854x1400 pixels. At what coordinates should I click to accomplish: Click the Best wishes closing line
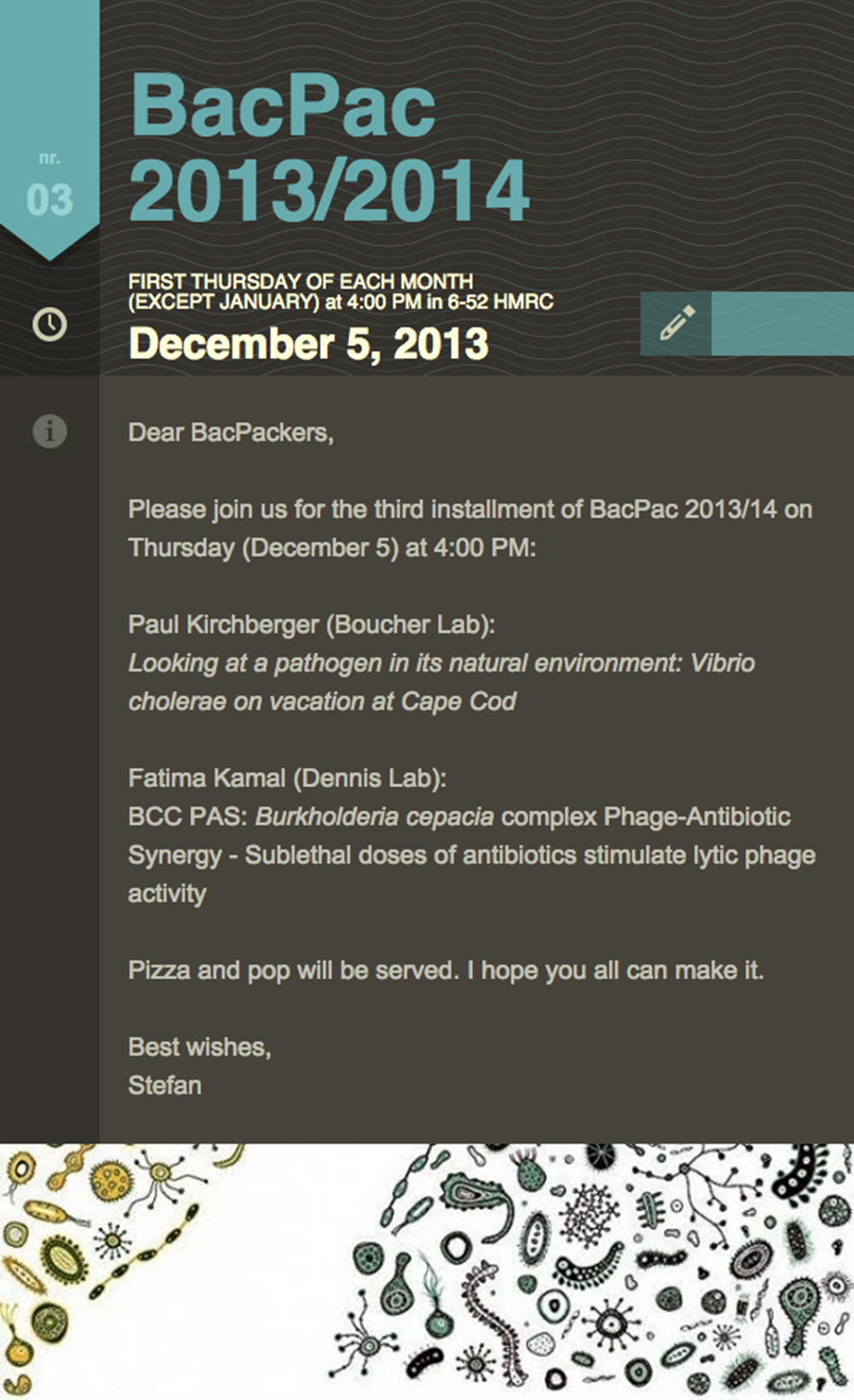pos(200,1047)
